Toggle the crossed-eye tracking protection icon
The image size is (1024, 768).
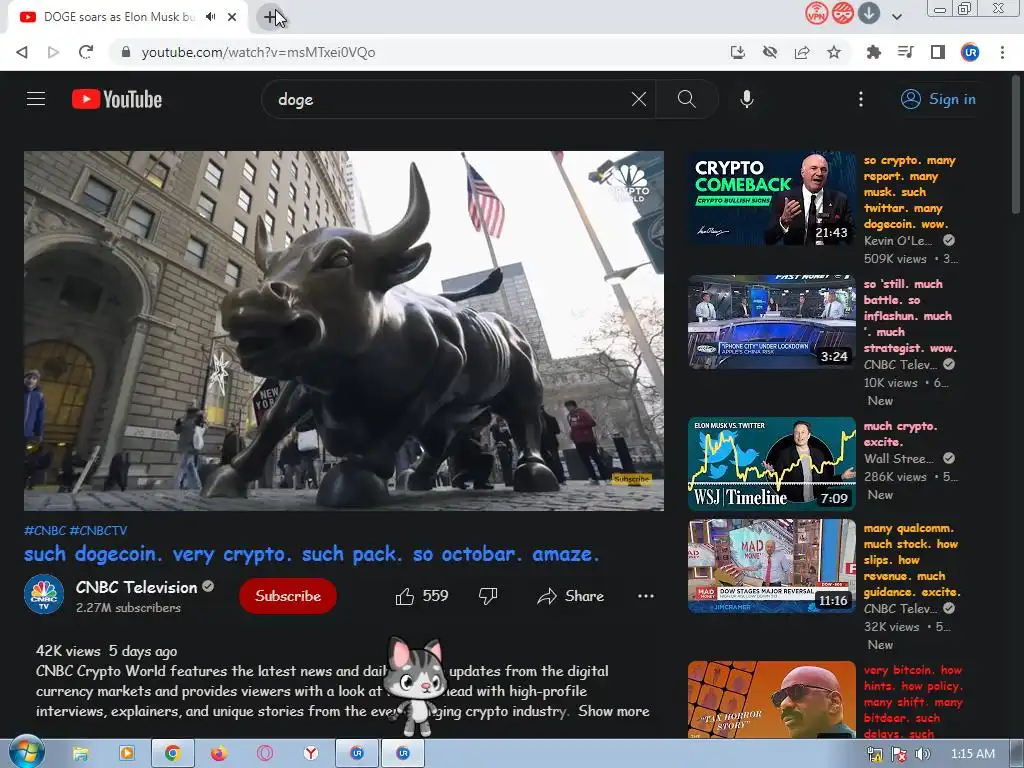(770, 52)
